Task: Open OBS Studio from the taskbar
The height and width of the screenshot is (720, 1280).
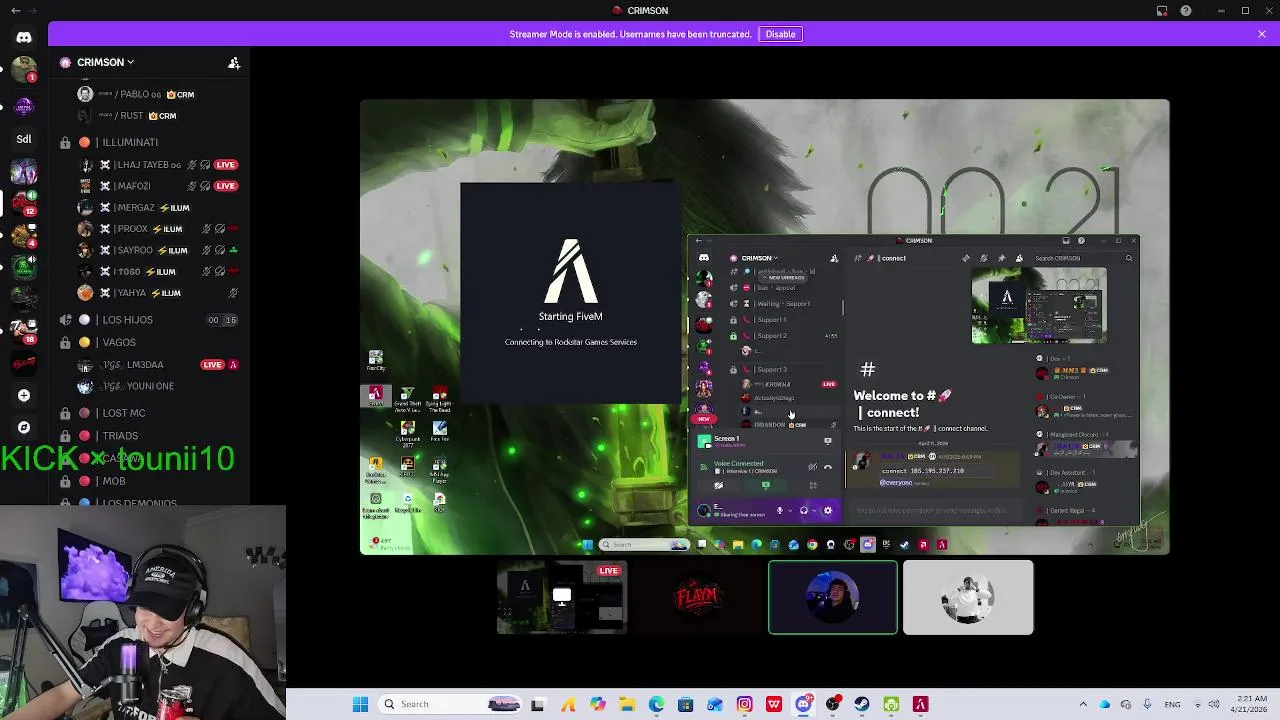Action: 833,704
